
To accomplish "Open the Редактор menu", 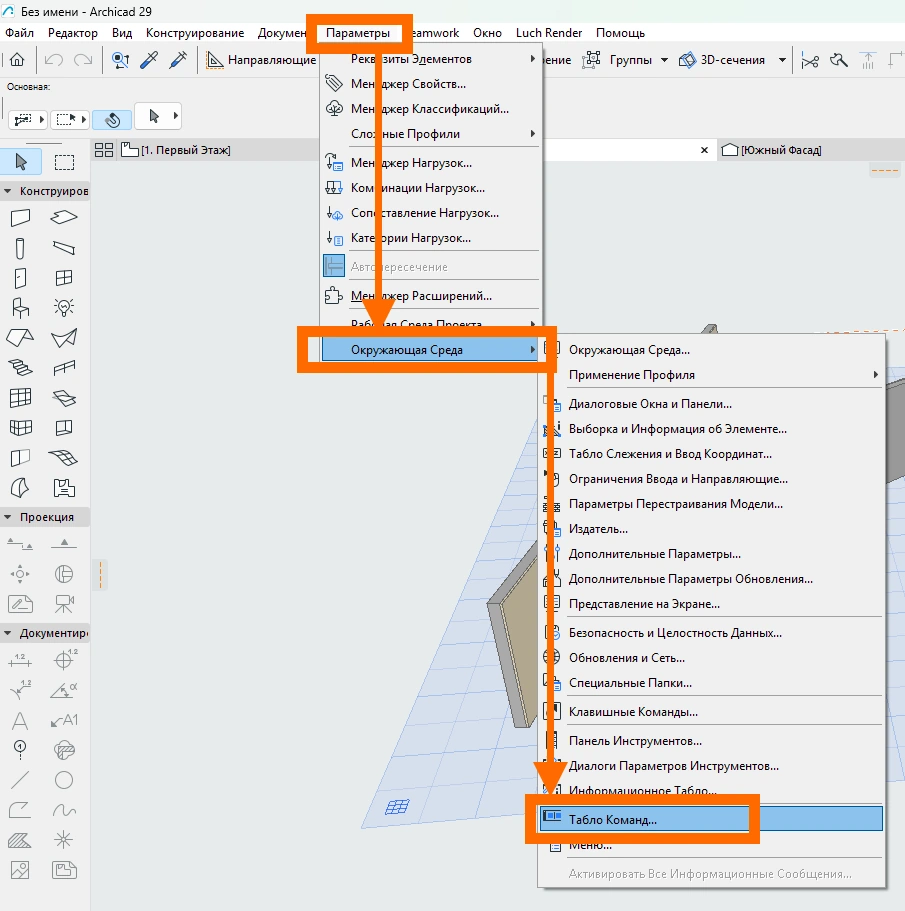I will pos(73,33).
